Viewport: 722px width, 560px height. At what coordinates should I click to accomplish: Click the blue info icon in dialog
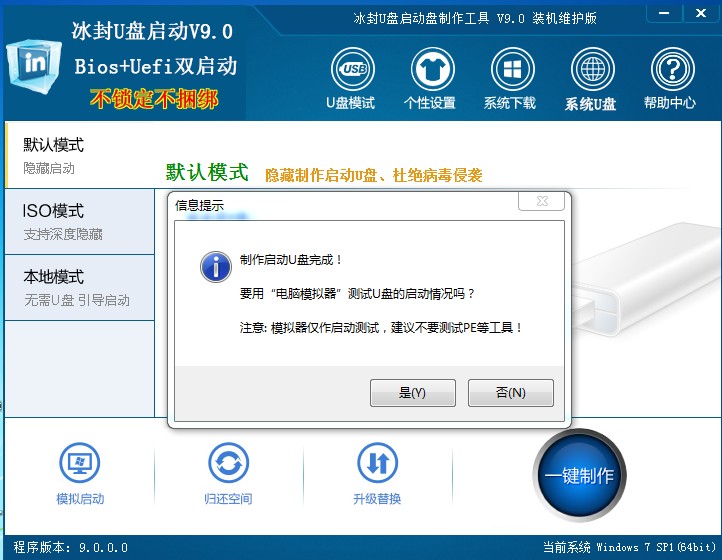pyautogui.click(x=215, y=267)
